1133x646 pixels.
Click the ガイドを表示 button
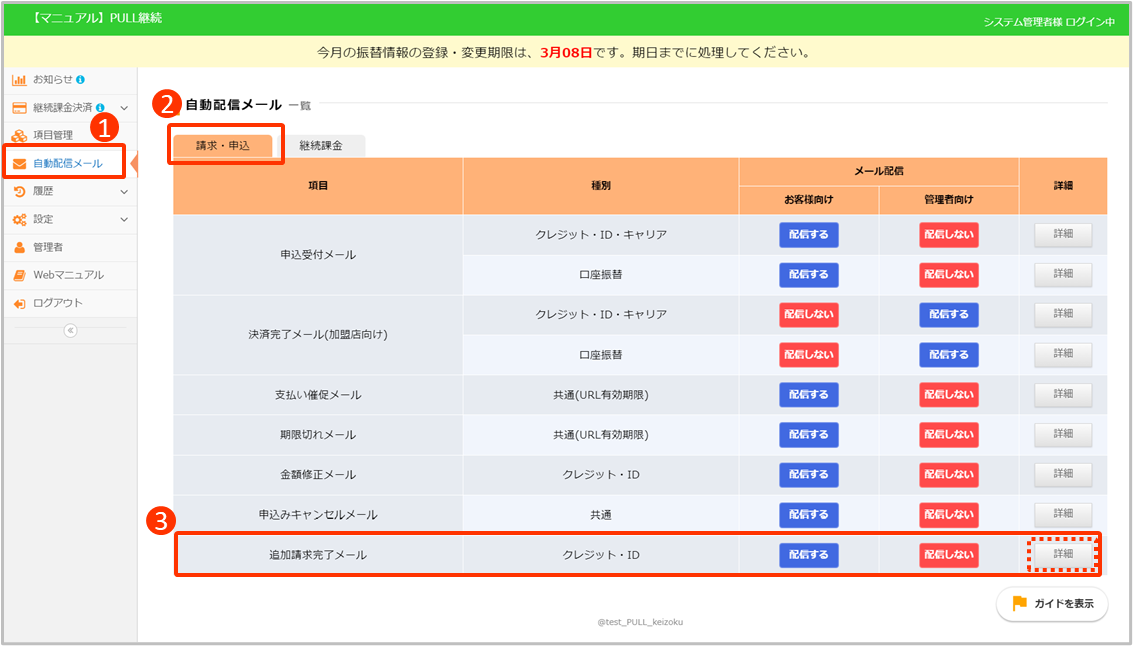pos(1052,604)
